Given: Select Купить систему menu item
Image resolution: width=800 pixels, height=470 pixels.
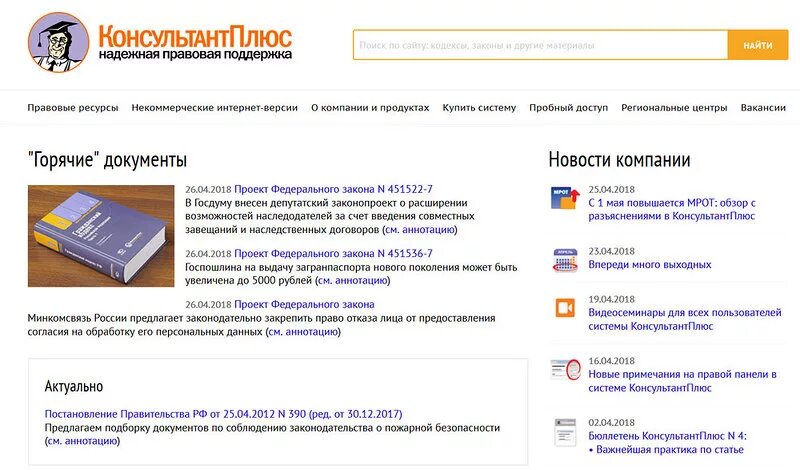Looking at the screenshot, I should tap(479, 108).
